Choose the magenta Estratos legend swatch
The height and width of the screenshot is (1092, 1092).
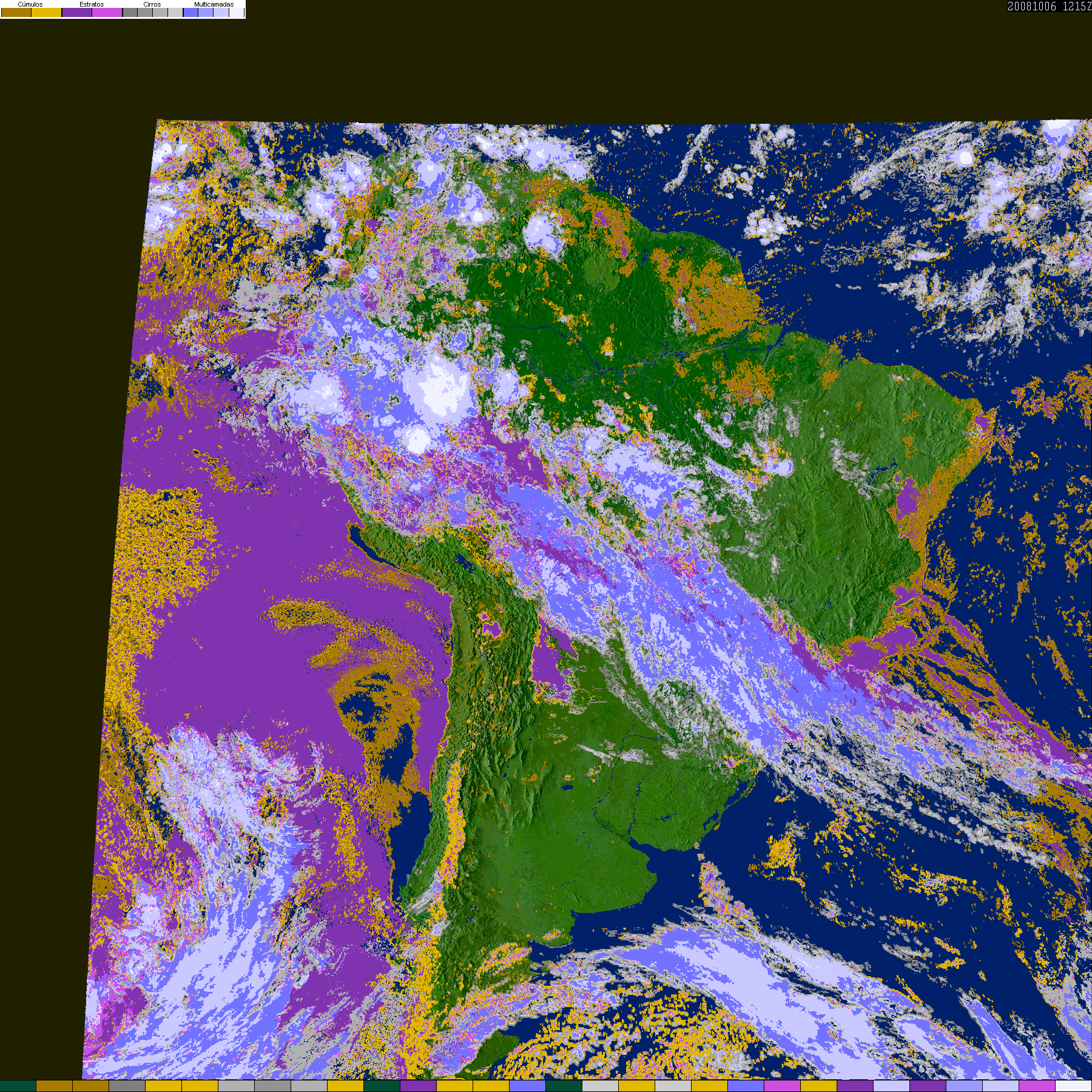tap(107, 13)
